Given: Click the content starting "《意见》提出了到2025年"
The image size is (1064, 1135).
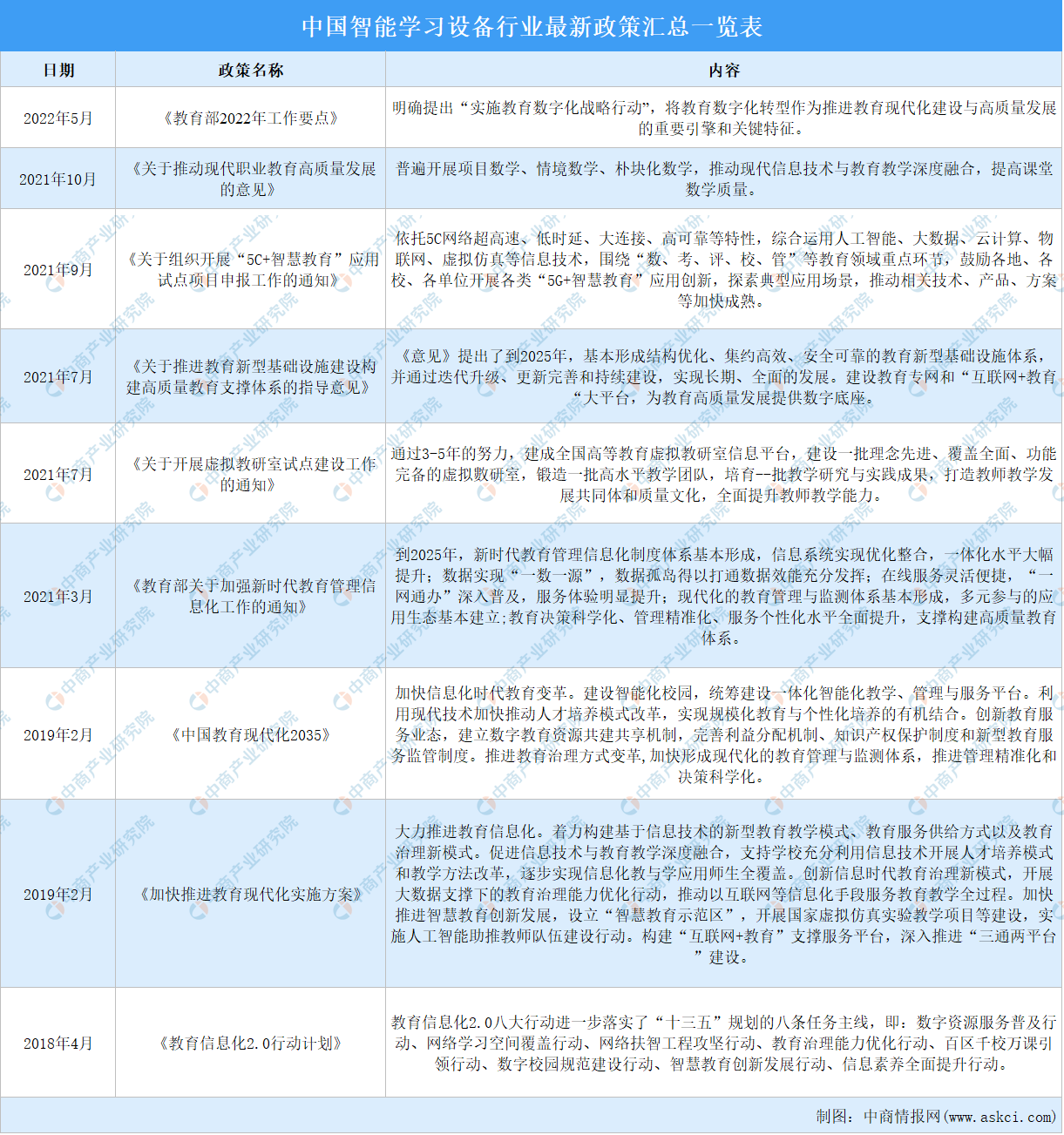Looking at the screenshot, I should [724, 377].
